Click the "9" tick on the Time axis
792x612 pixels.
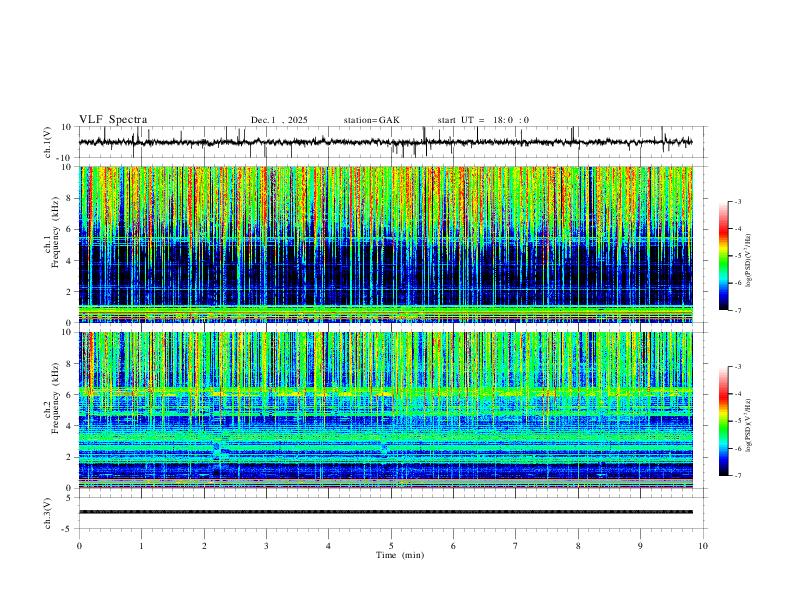pos(640,546)
